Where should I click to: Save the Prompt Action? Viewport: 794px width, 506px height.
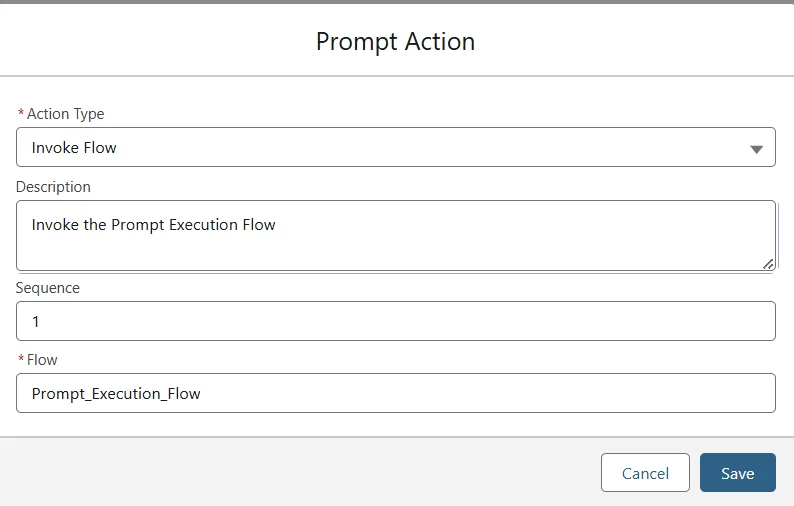(737, 473)
